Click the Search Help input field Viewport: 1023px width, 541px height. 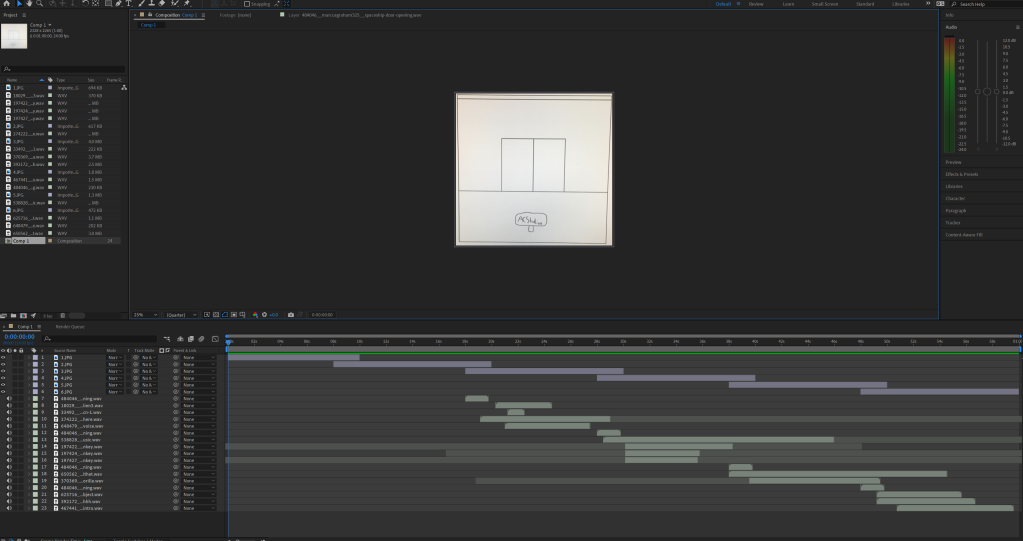click(x=984, y=4)
